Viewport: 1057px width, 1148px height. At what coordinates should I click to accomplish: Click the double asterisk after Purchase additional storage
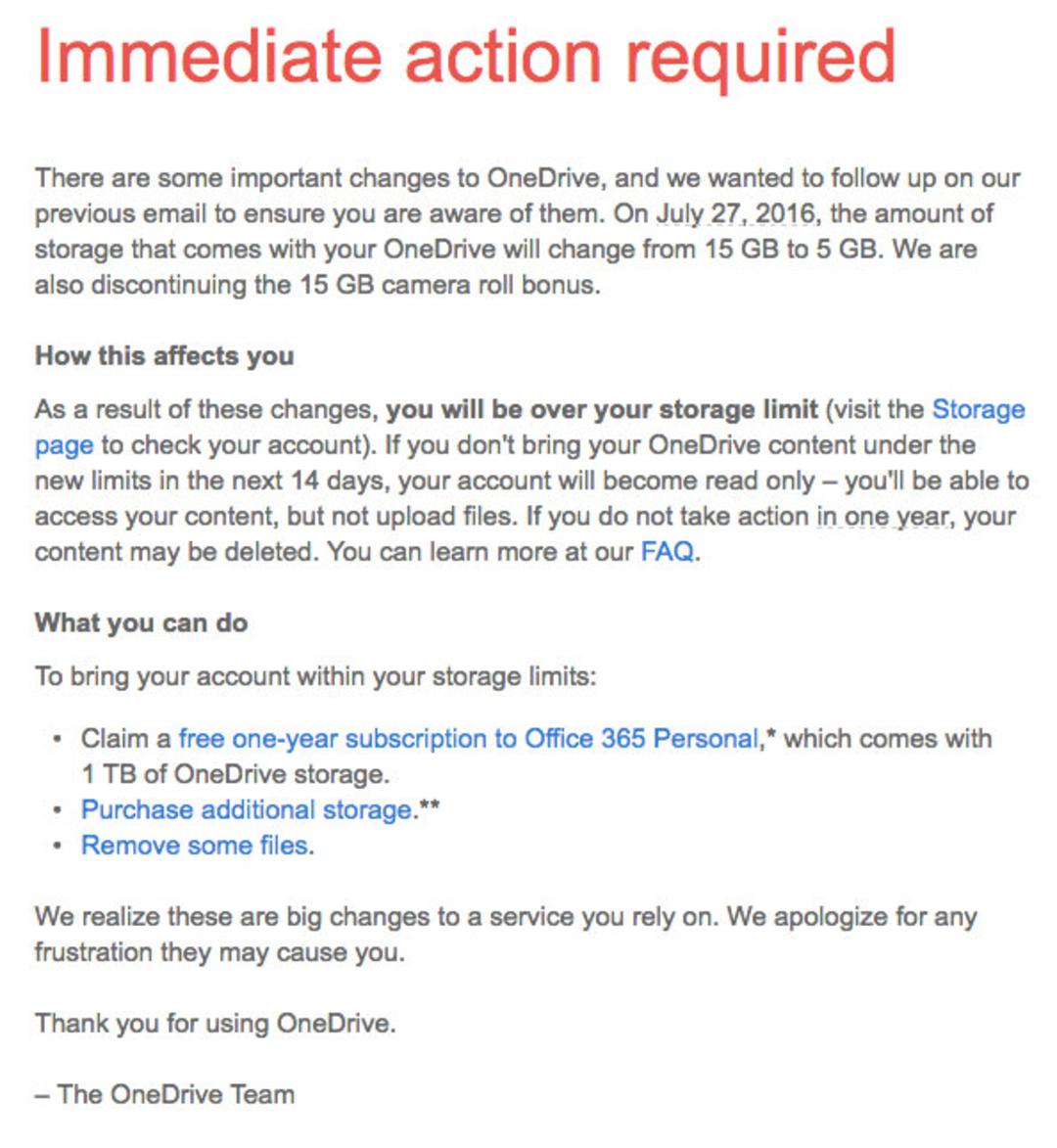[x=429, y=805]
